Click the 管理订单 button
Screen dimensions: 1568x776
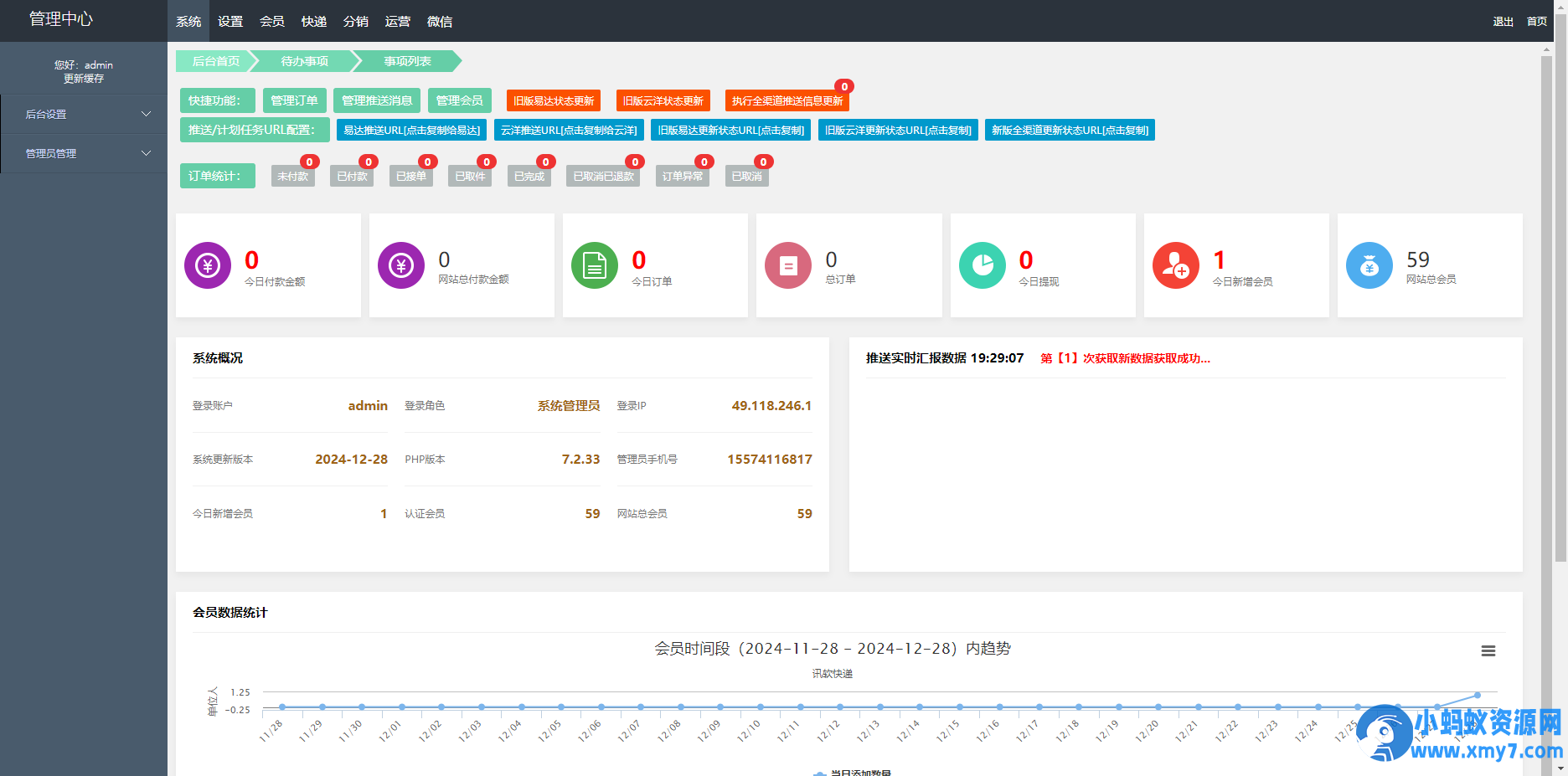[x=294, y=100]
